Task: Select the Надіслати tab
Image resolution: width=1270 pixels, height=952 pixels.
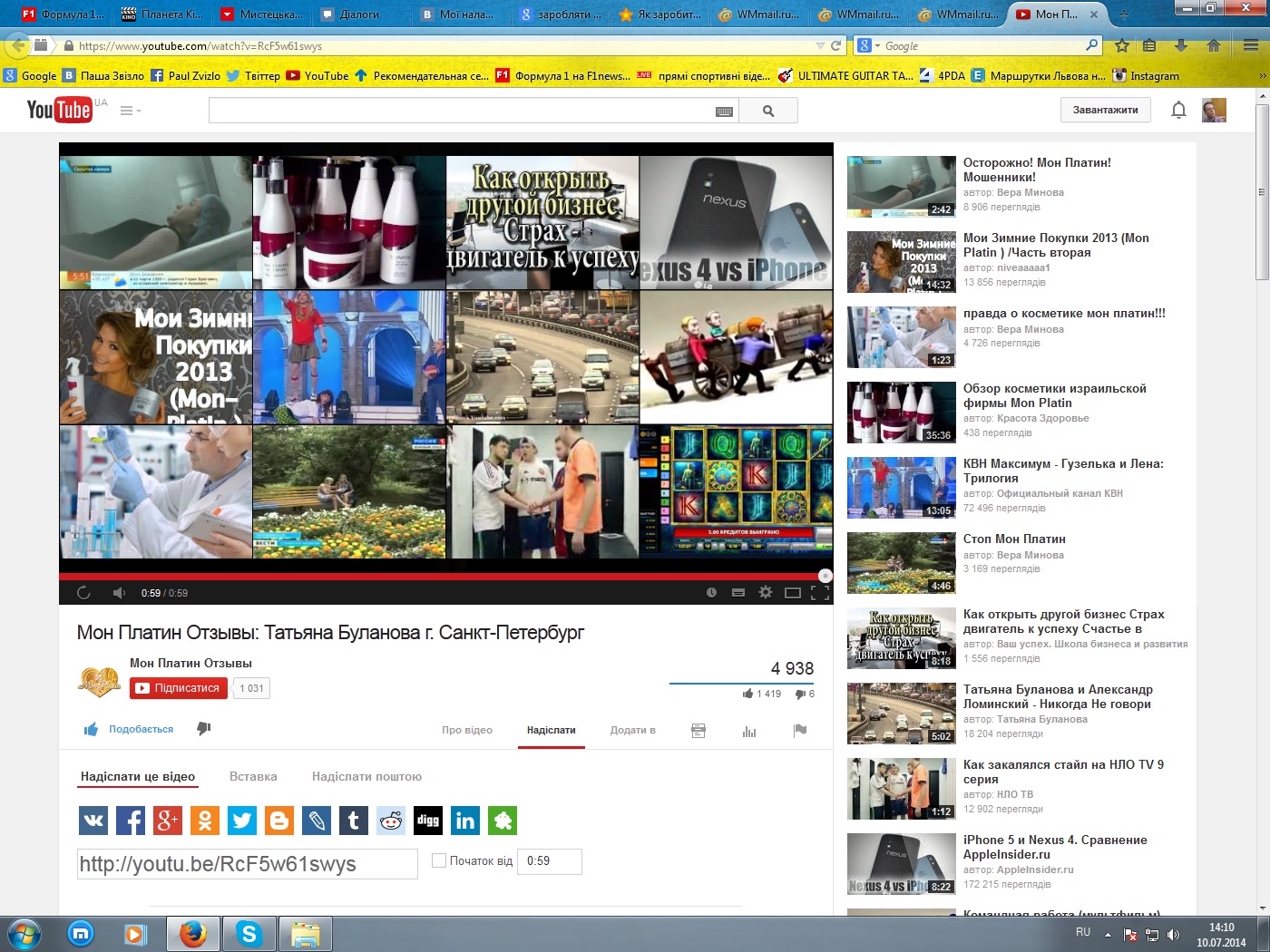Action: (552, 730)
